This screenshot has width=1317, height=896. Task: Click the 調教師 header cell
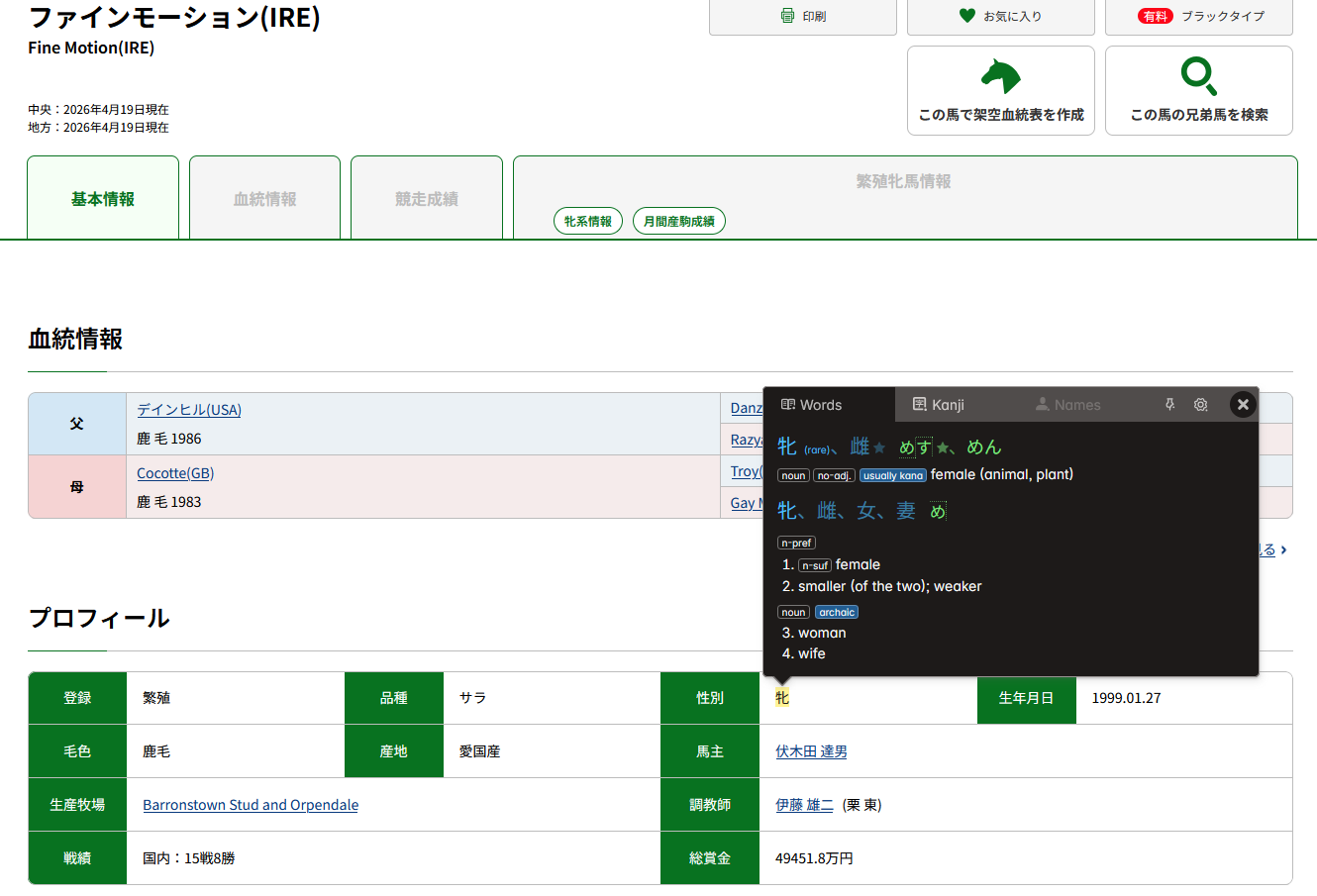(x=710, y=805)
